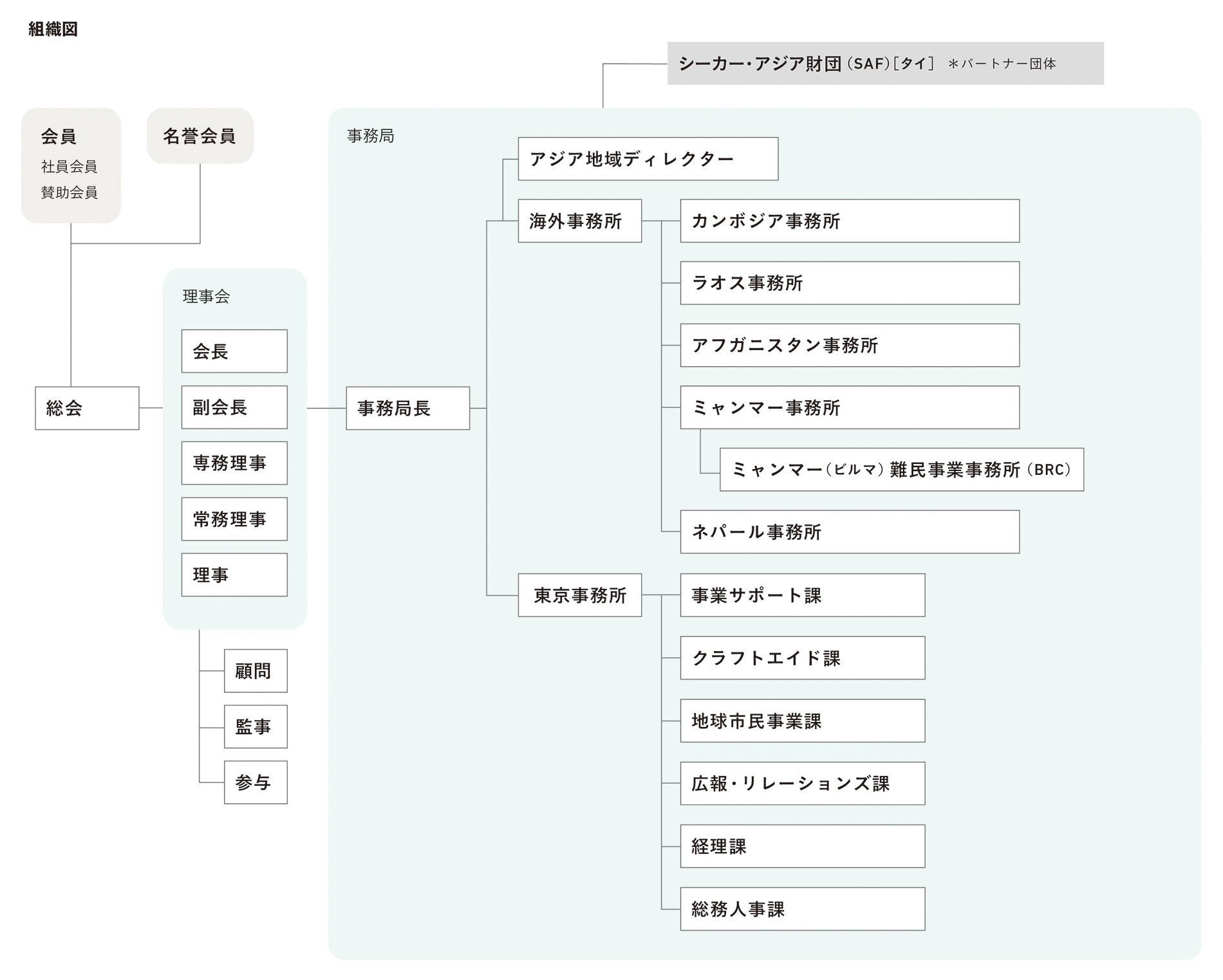This screenshot has height=980, width=1223.
Task: Select the 事務局長 box
Action: coord(408,408)
